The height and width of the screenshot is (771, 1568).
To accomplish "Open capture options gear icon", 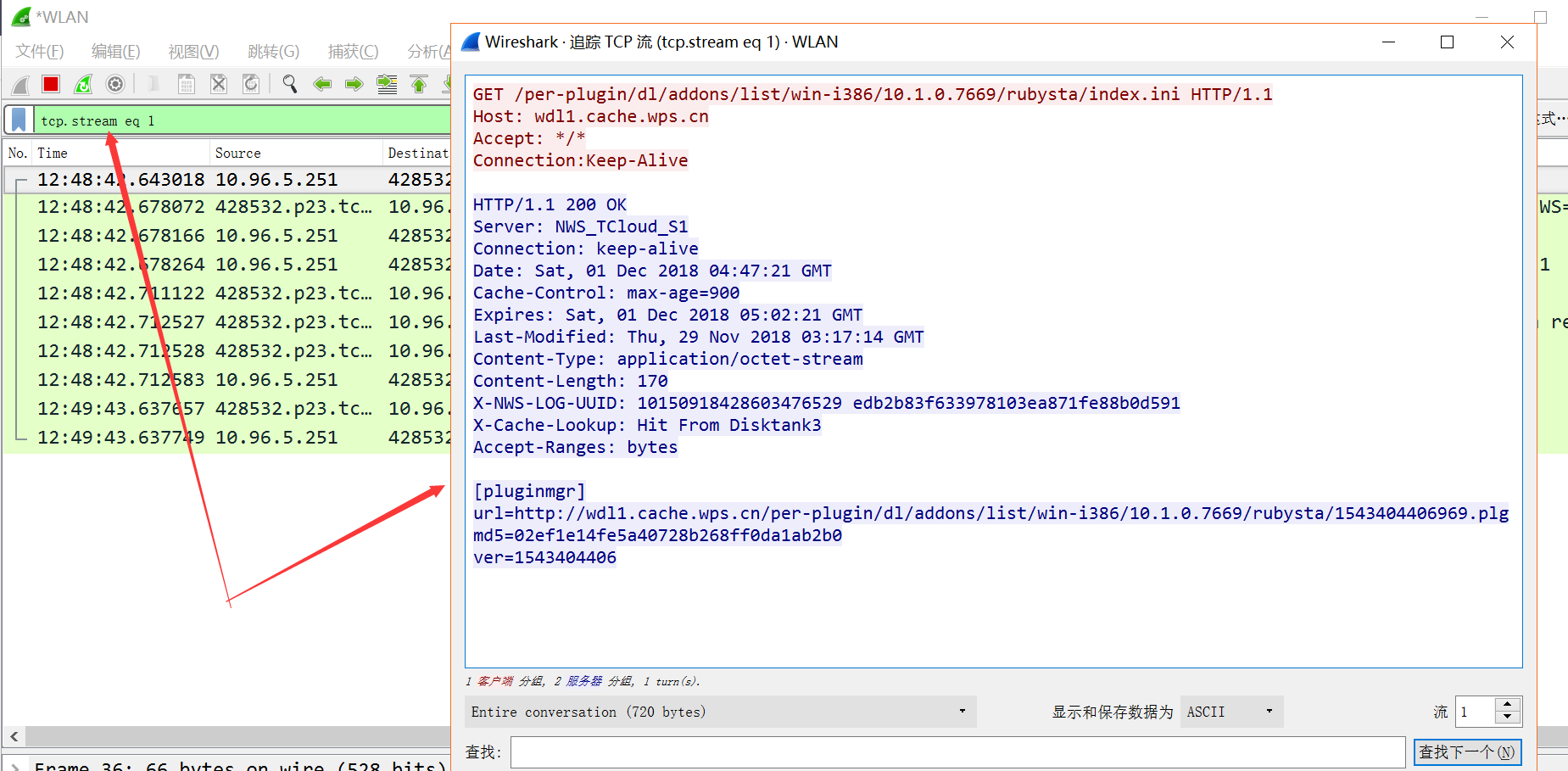I will tap(115, 84).
